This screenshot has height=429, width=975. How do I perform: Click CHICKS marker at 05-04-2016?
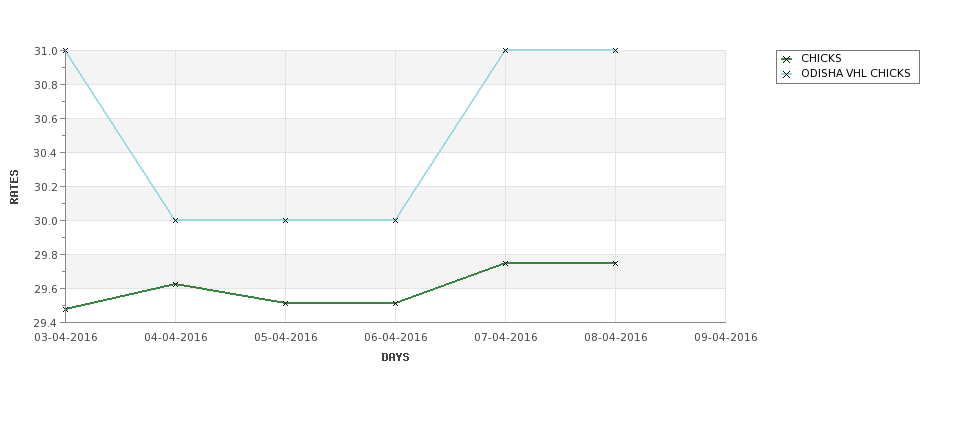click(x=285, y=303)
